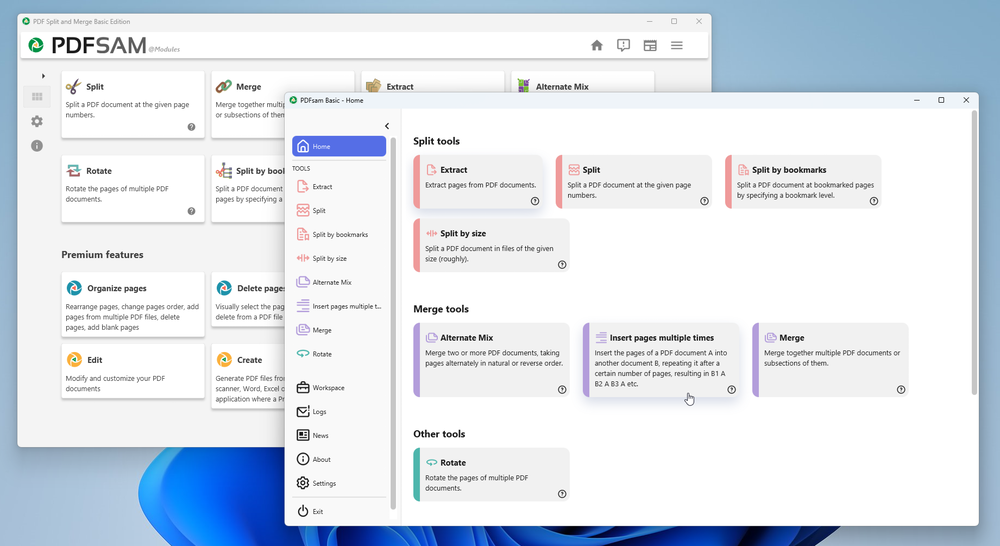Image resolution: width=1000 pixels, height=546 pixels.
Task: Open the Merge tool card under Merge tools
Action: pos(830,359)
